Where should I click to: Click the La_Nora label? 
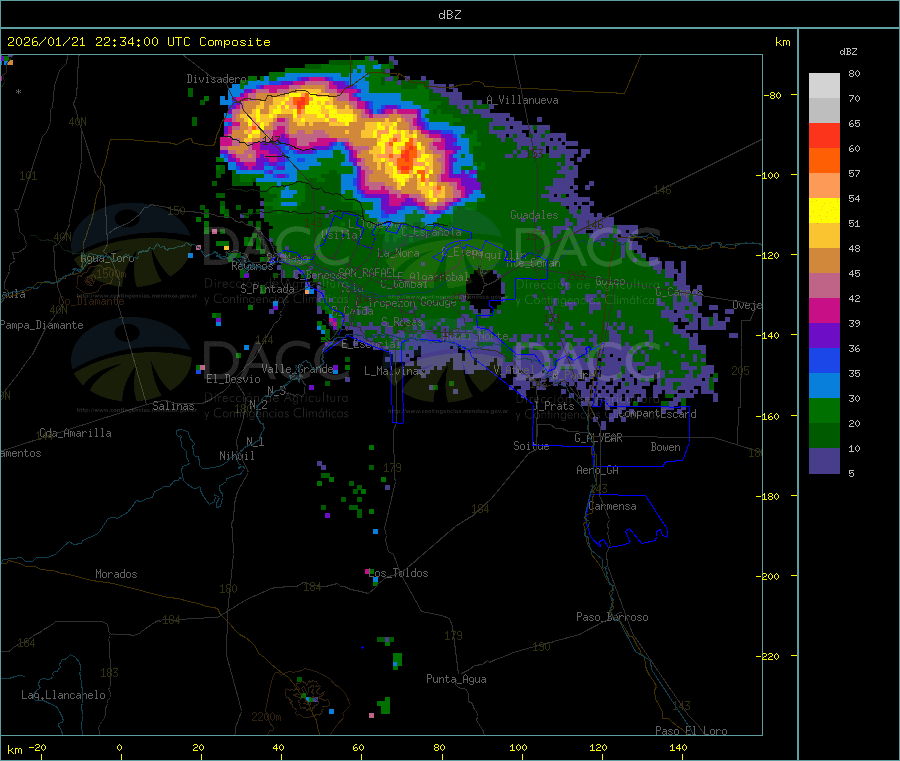(x=398, y=253)
